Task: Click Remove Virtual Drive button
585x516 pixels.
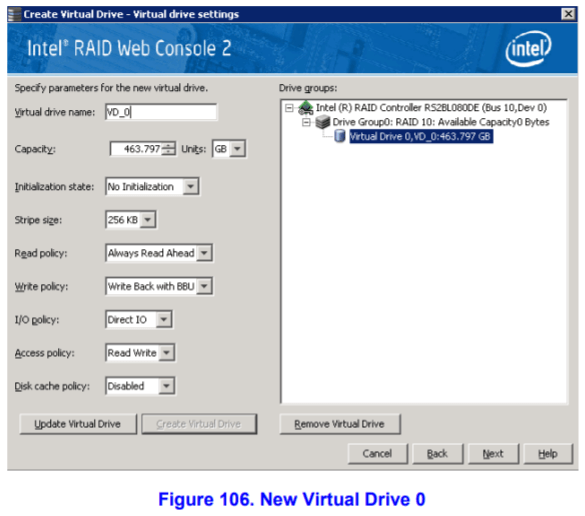Action: 340,424
